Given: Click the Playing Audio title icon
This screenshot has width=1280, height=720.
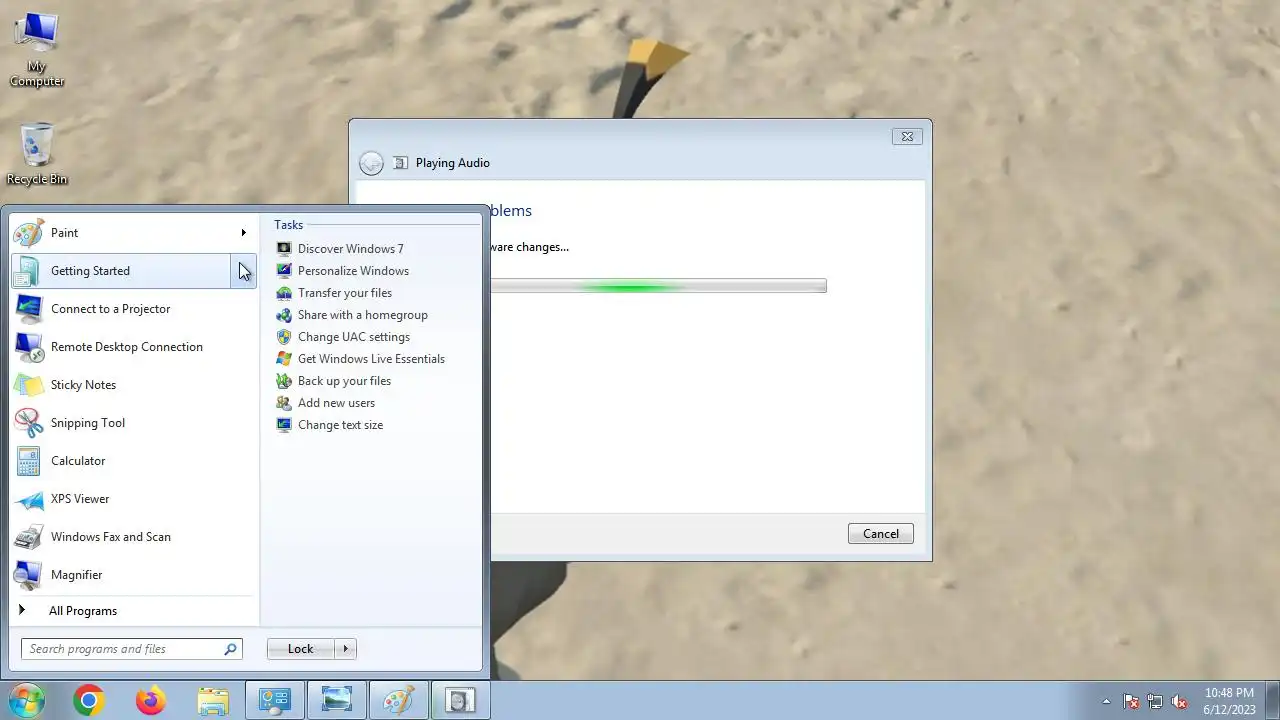Looking at the screenshot, I should pyautogui.click(x=401, y=163).
